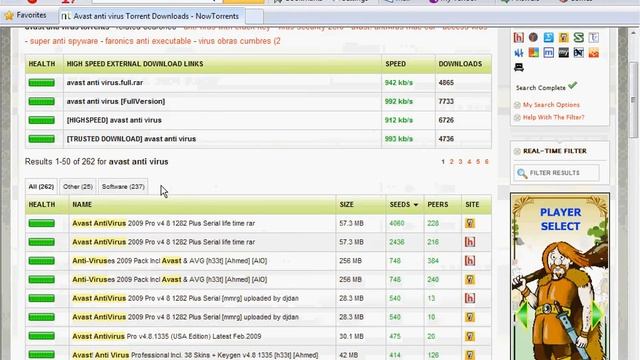Sort by Seeds using the header arrow
The height and width of the screenshot is (360, 640).
click(x=416, y=205)
